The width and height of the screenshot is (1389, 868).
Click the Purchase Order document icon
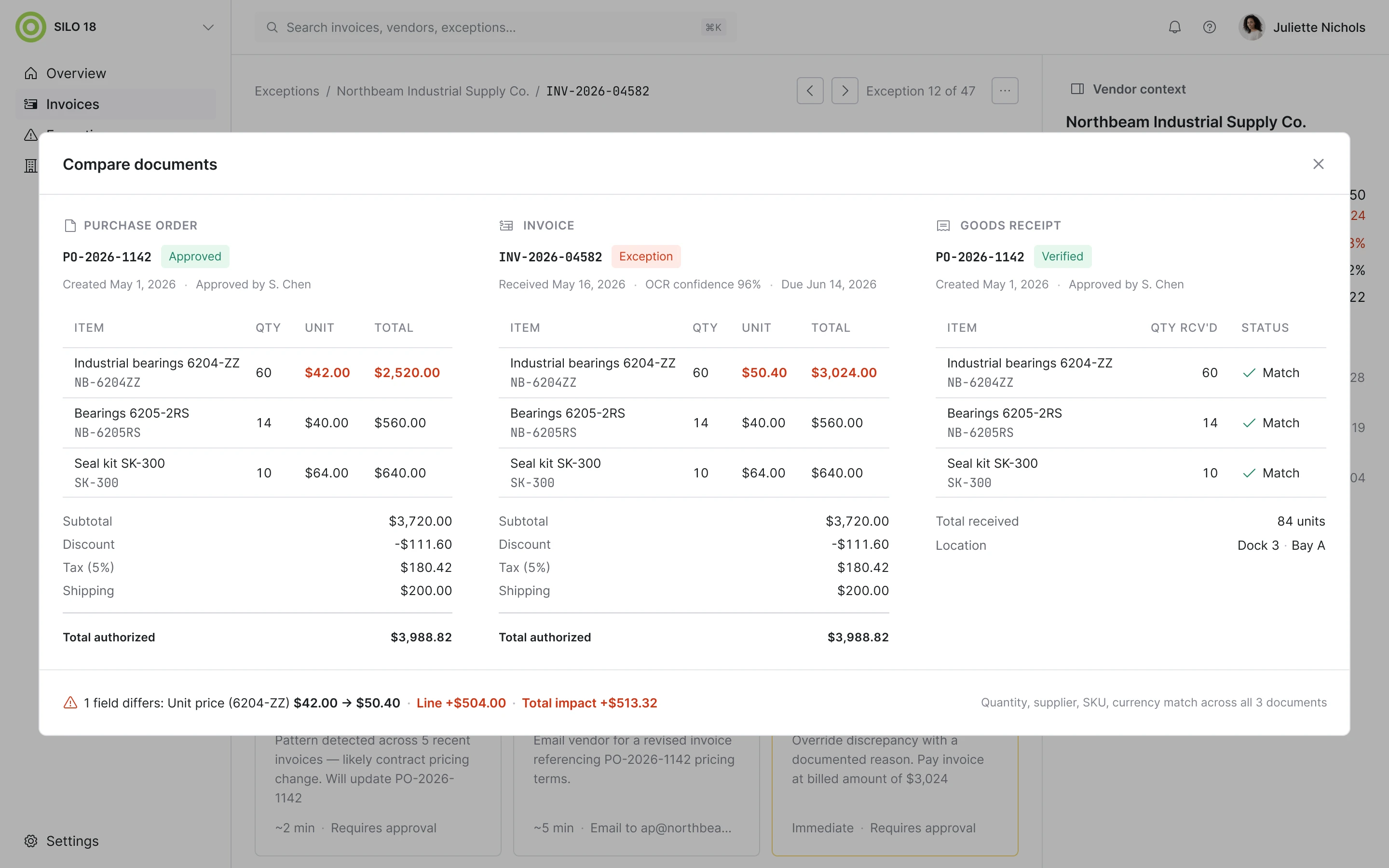click(70, 226)
